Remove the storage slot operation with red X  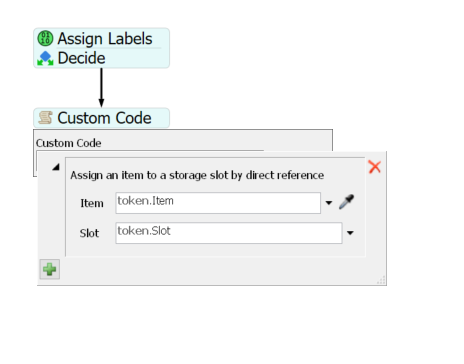[375, 167]
